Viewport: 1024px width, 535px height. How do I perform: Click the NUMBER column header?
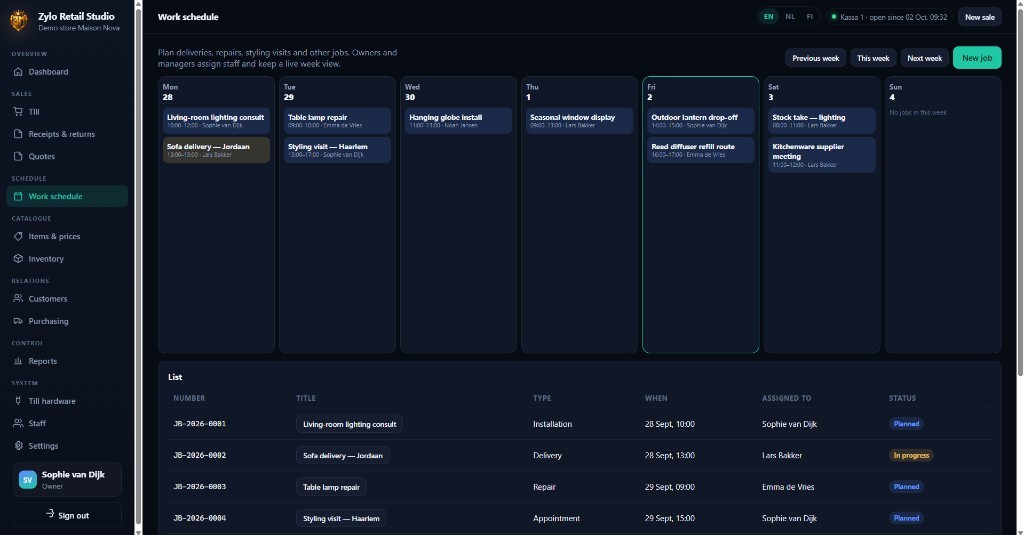tap(189, 398)
